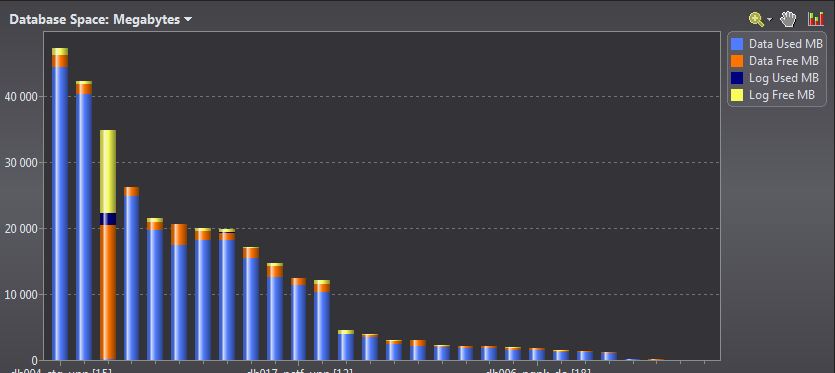Image resolution: width=835 pixels, height=373 pixels.
Task: Select the 'Log Used MB' legend label
Action: pos(784,78)
